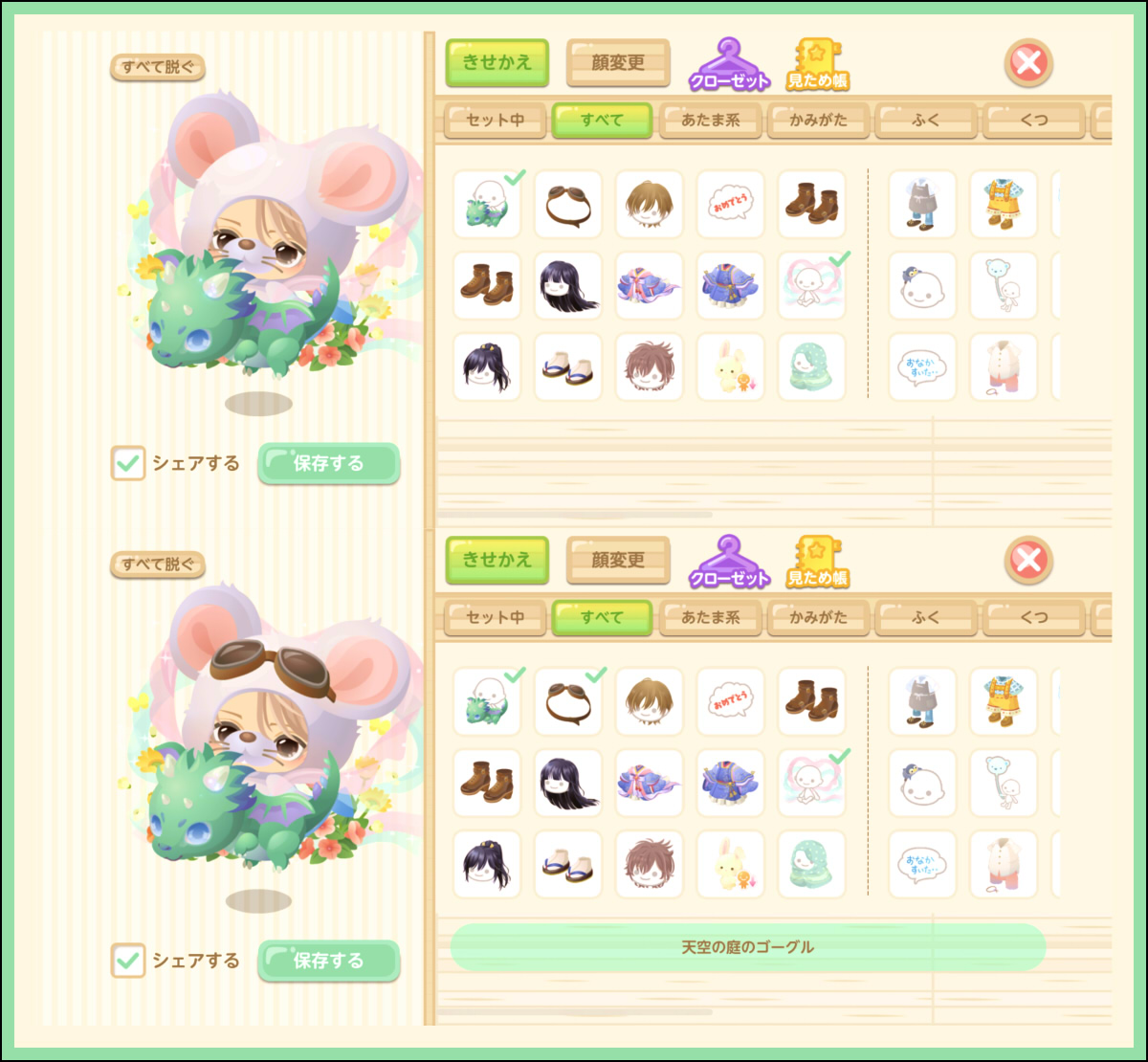Viewport: 1148px width, 1062px height.
Task: Select the green dragon item with checkmark in lower grid
Action: (x=487, y=701)
